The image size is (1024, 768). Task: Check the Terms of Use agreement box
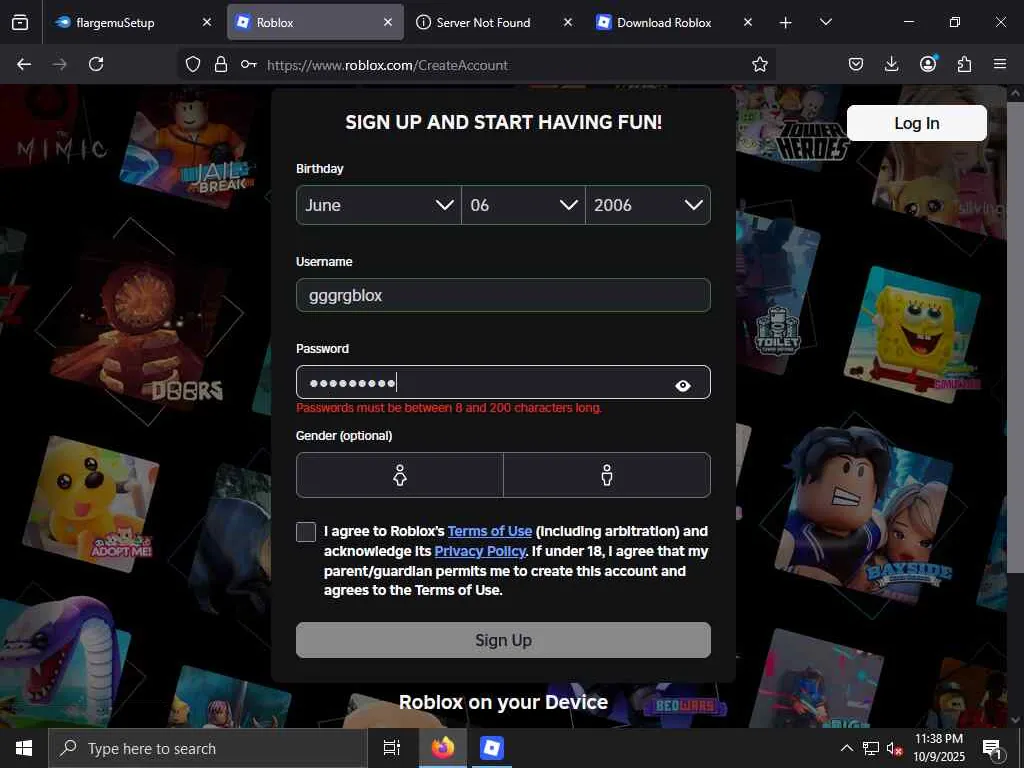coord(306,532)
